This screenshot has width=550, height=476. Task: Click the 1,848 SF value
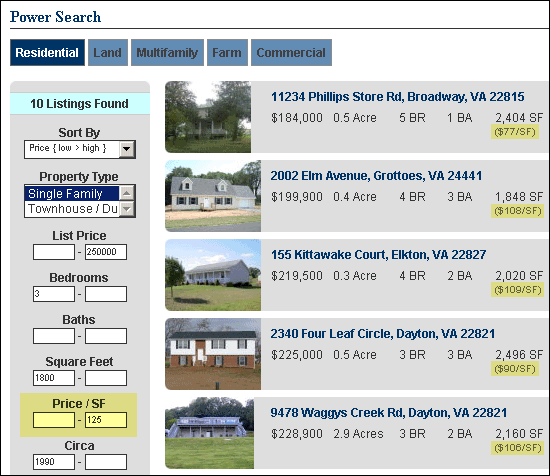(x=519, y=197)
